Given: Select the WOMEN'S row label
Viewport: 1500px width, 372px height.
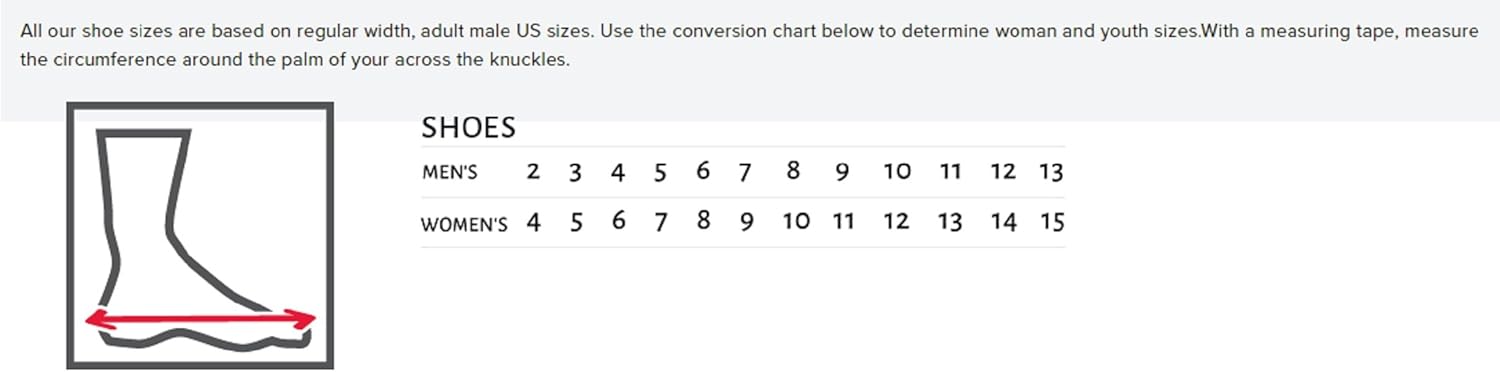Looking at the screenshot, I should [464, 224].
